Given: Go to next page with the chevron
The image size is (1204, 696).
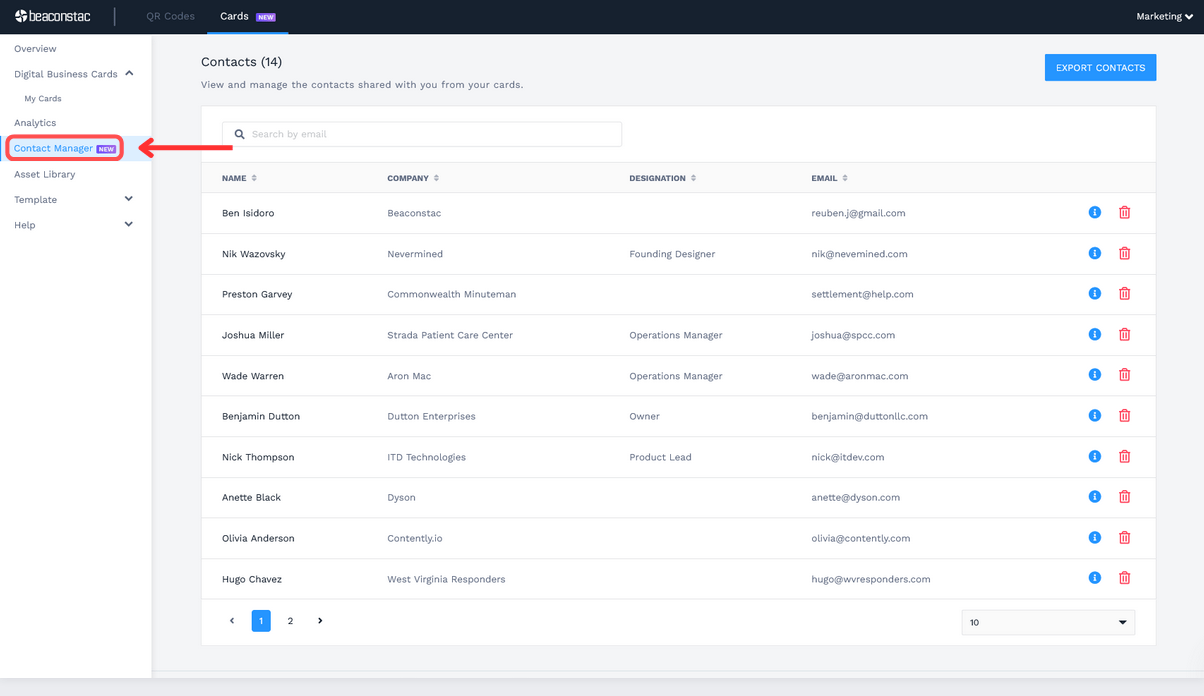Looking at the screenshot, I should 320,620.
